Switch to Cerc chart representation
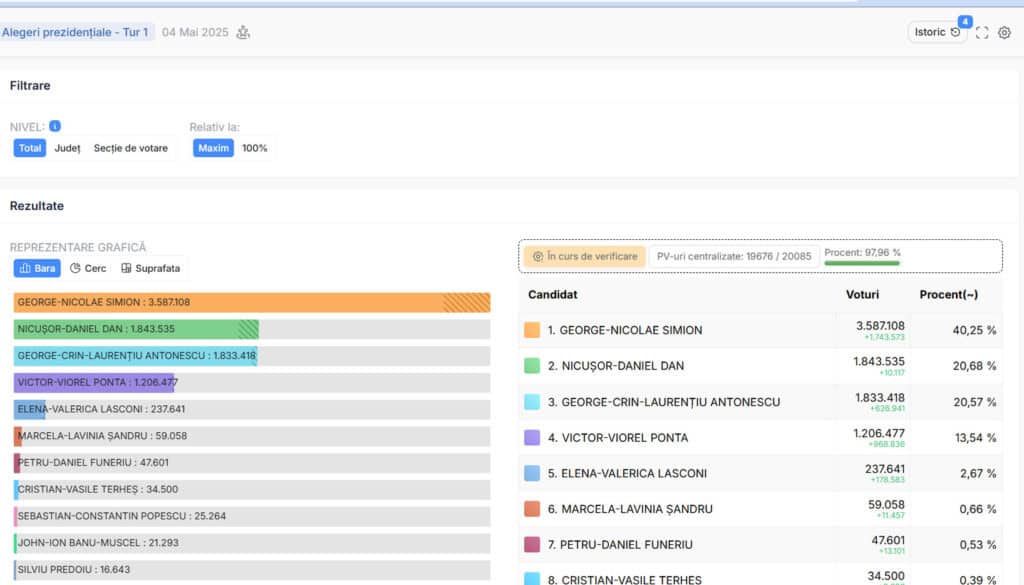This screenshot has width=1024, height=585. [88, 268]
